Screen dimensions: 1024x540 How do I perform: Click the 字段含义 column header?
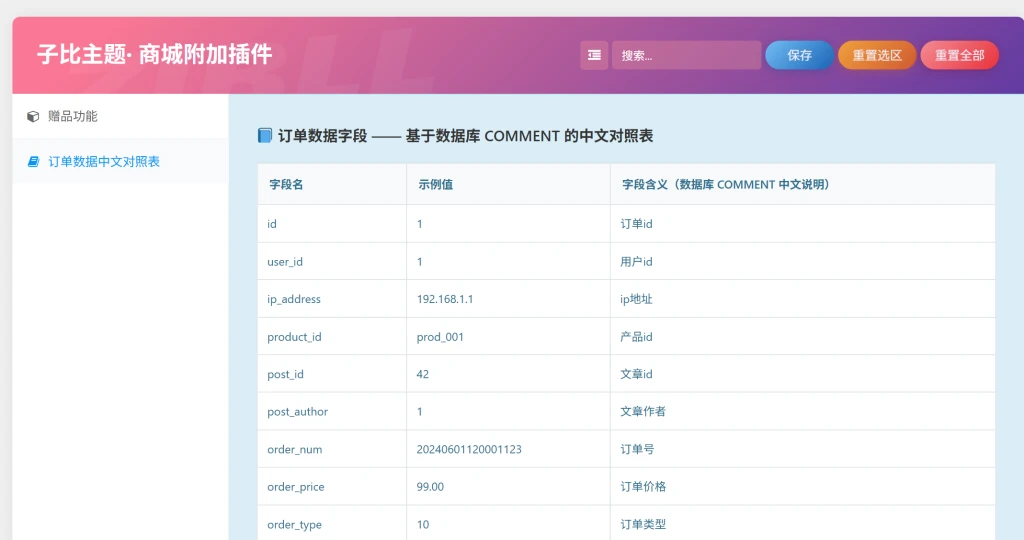725,184
